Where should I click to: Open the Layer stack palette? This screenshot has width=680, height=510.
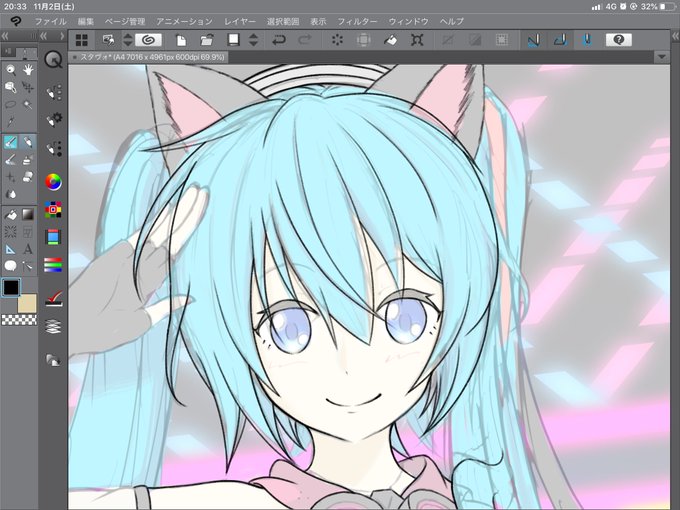(x=53, y=326)
